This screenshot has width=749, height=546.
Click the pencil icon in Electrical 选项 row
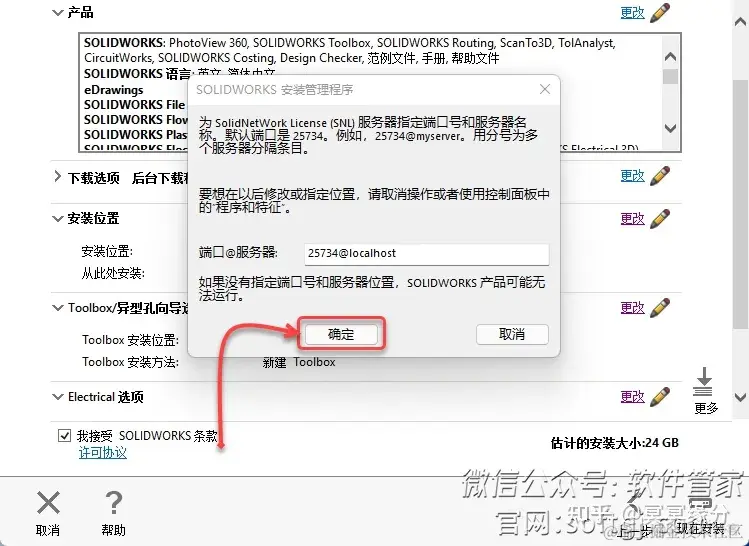coord(660,396)
